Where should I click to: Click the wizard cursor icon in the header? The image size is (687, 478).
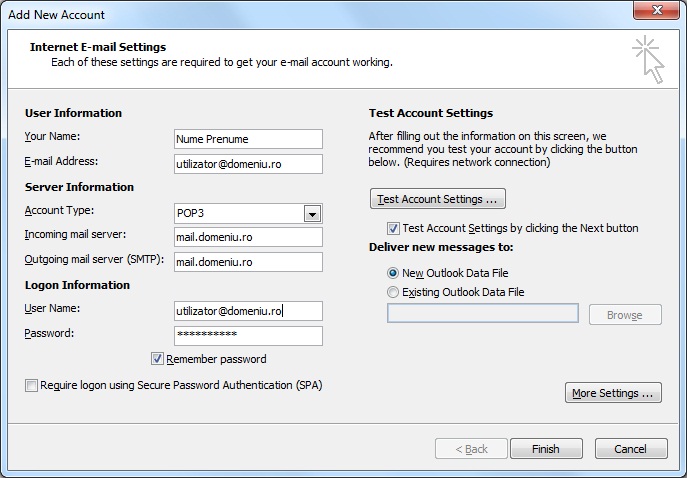click(x=648, y=59)
